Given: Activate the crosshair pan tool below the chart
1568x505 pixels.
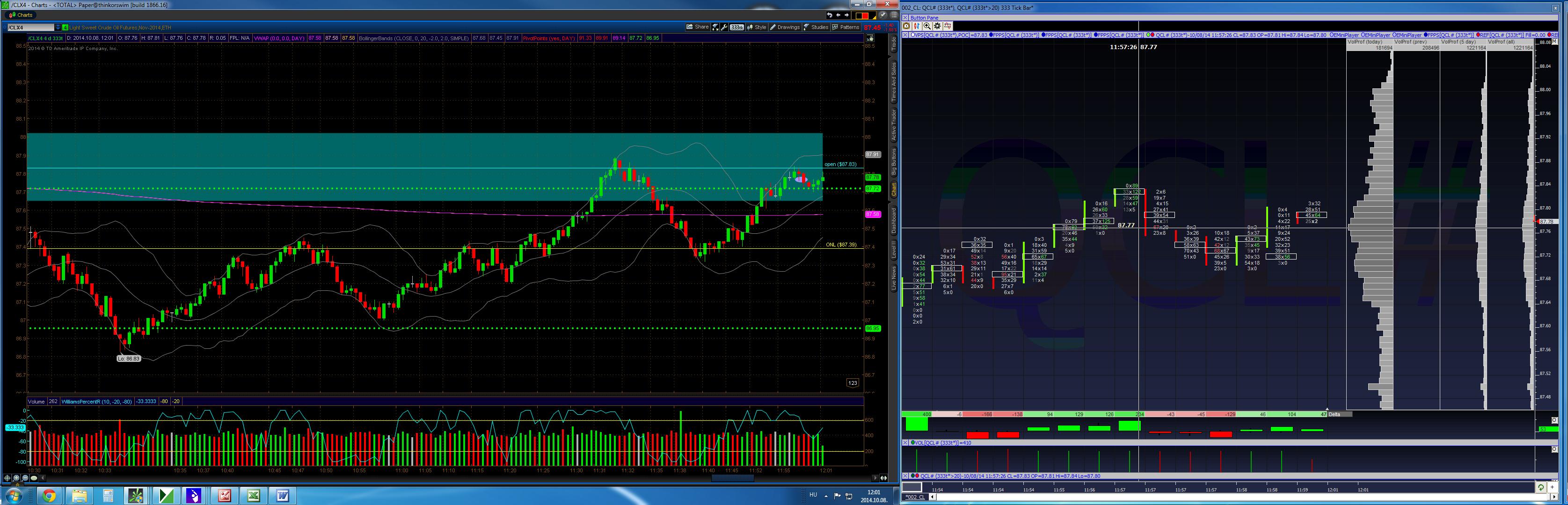Looking at the screenshot, I should [x=8, y=478].
